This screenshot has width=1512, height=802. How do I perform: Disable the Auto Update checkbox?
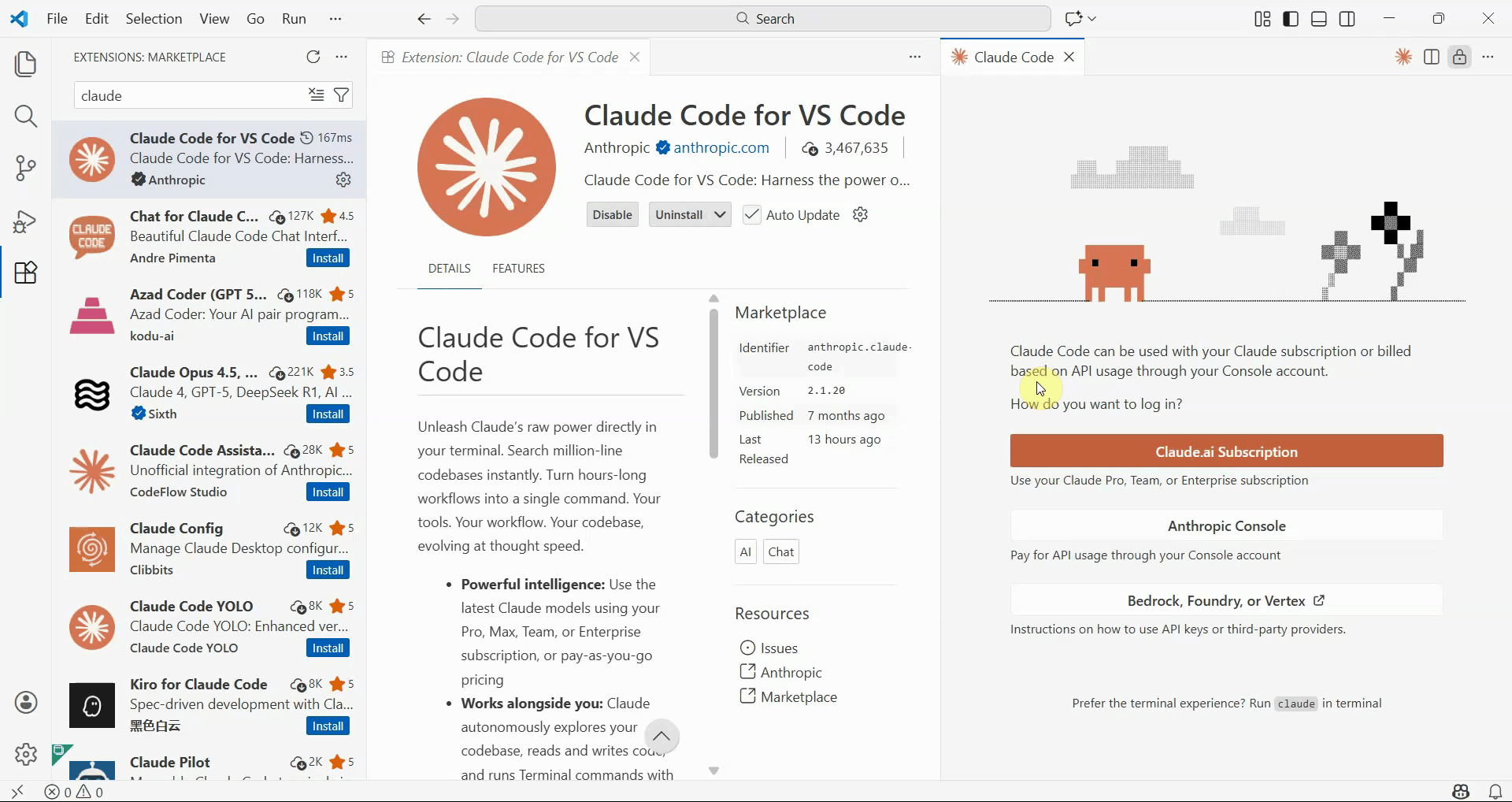pyautogui.click(x=753, y=214)
